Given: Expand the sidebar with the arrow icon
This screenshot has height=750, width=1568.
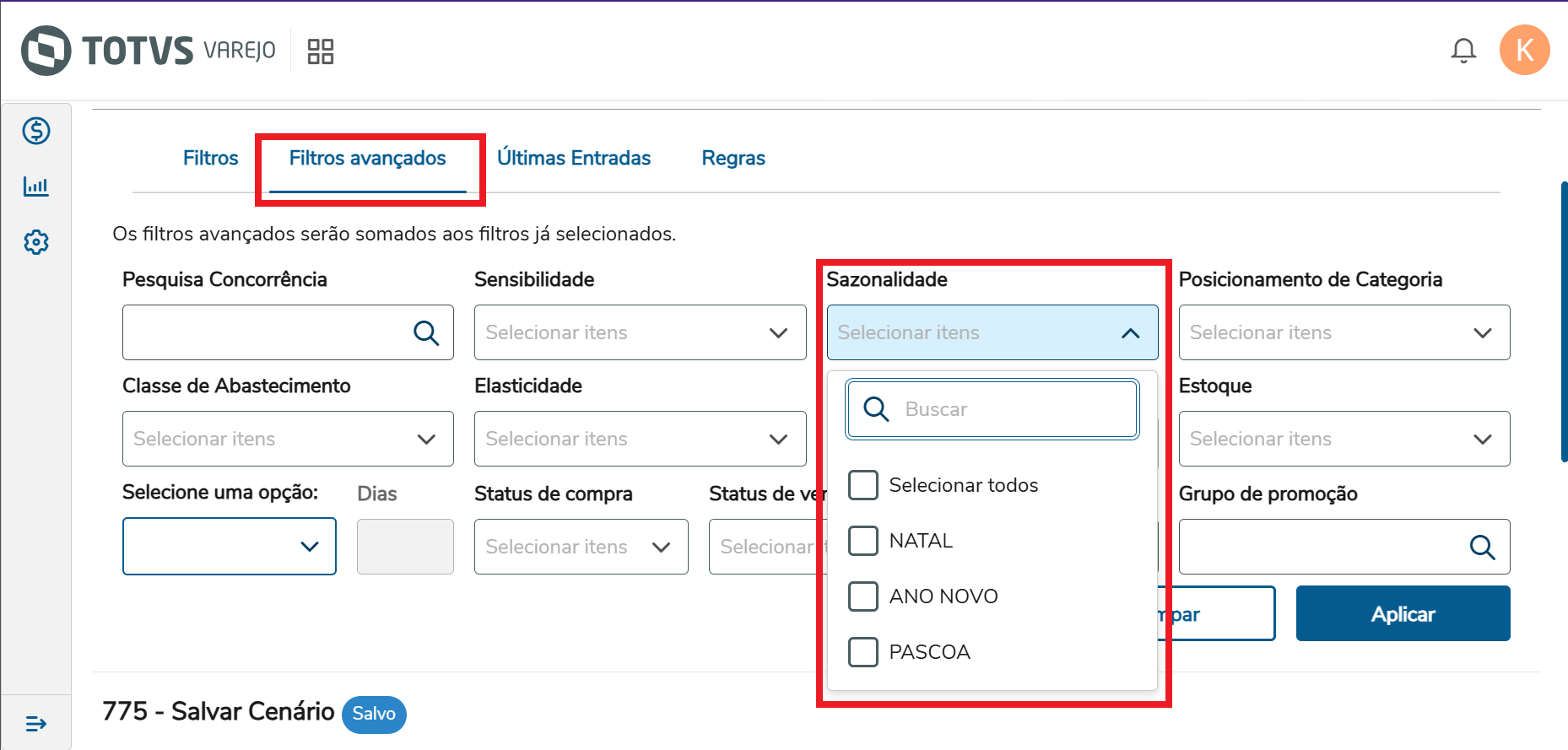Looking at the screenshot, I should 36,724.
